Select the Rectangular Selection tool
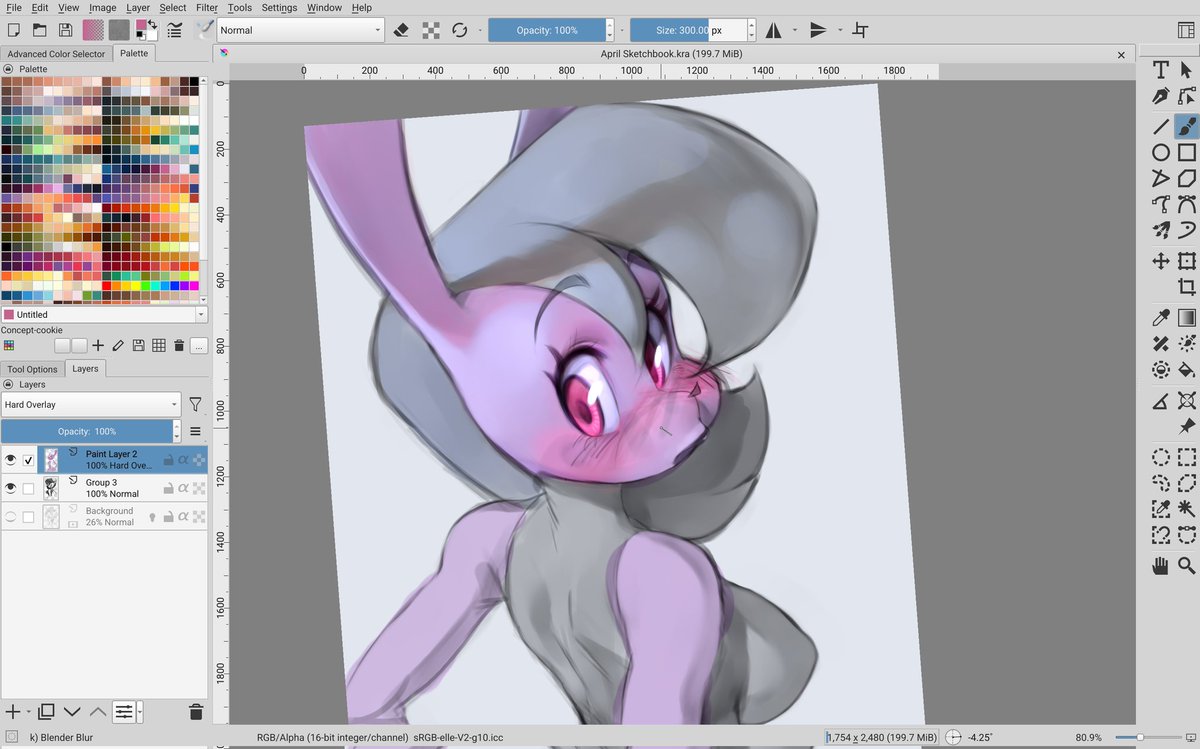Screen dimensions: 1200x749 coord(1186,458)
